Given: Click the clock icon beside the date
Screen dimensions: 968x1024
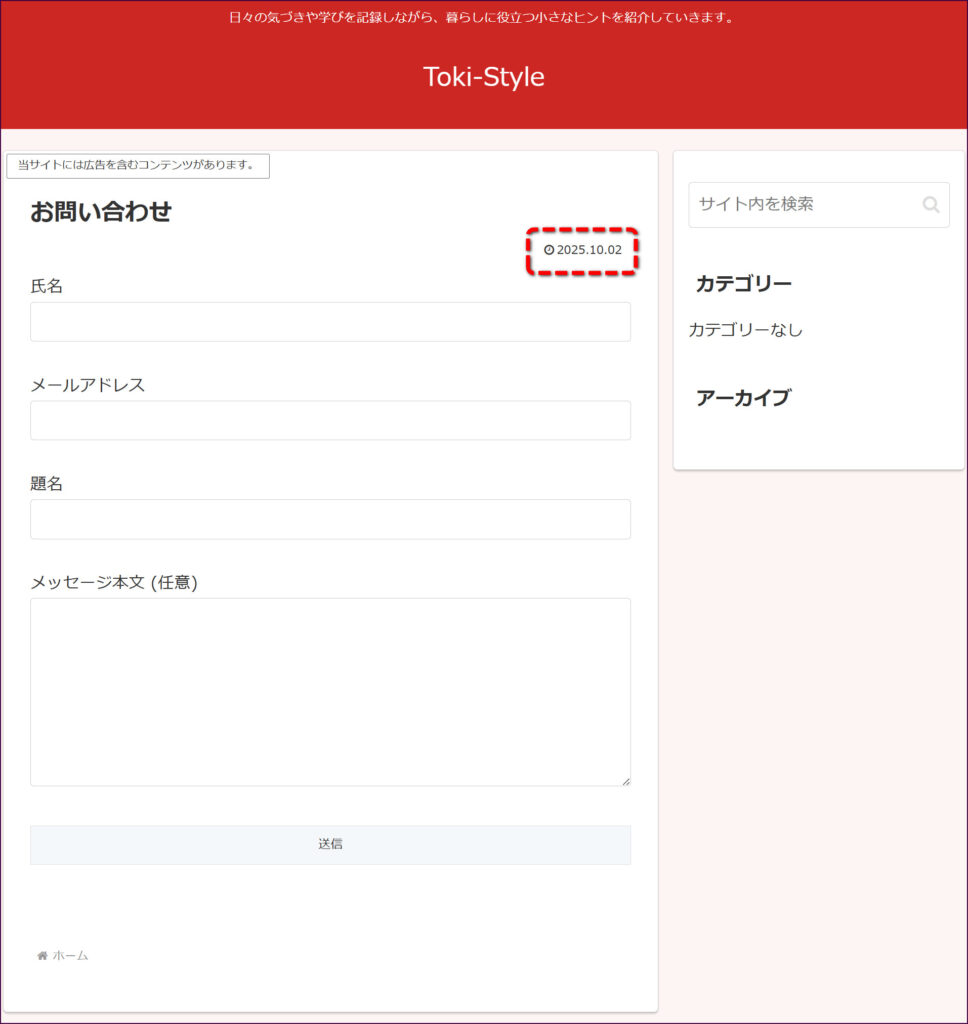Looking at the screenshot, I should click(x=548, y=250).
